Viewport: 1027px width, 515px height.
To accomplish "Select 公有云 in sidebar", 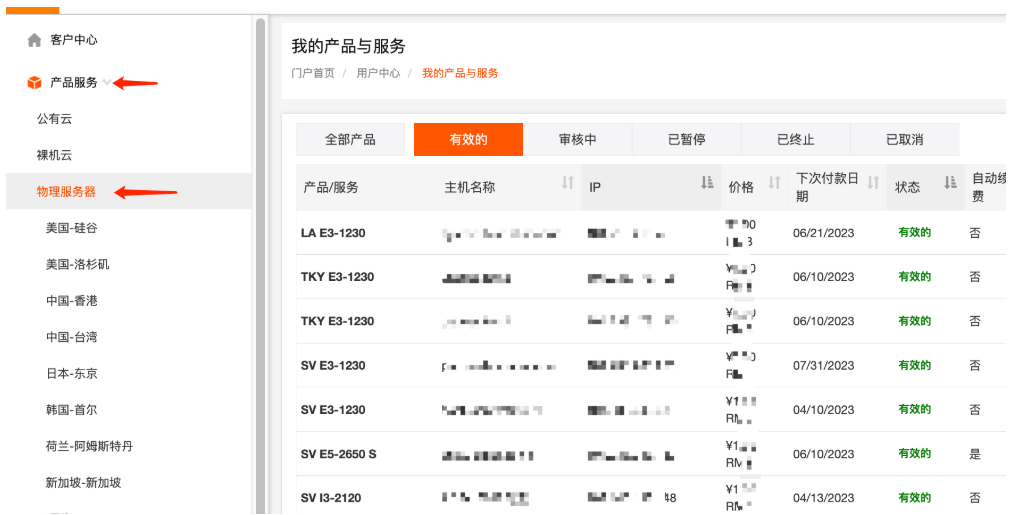I will [54, 119].
